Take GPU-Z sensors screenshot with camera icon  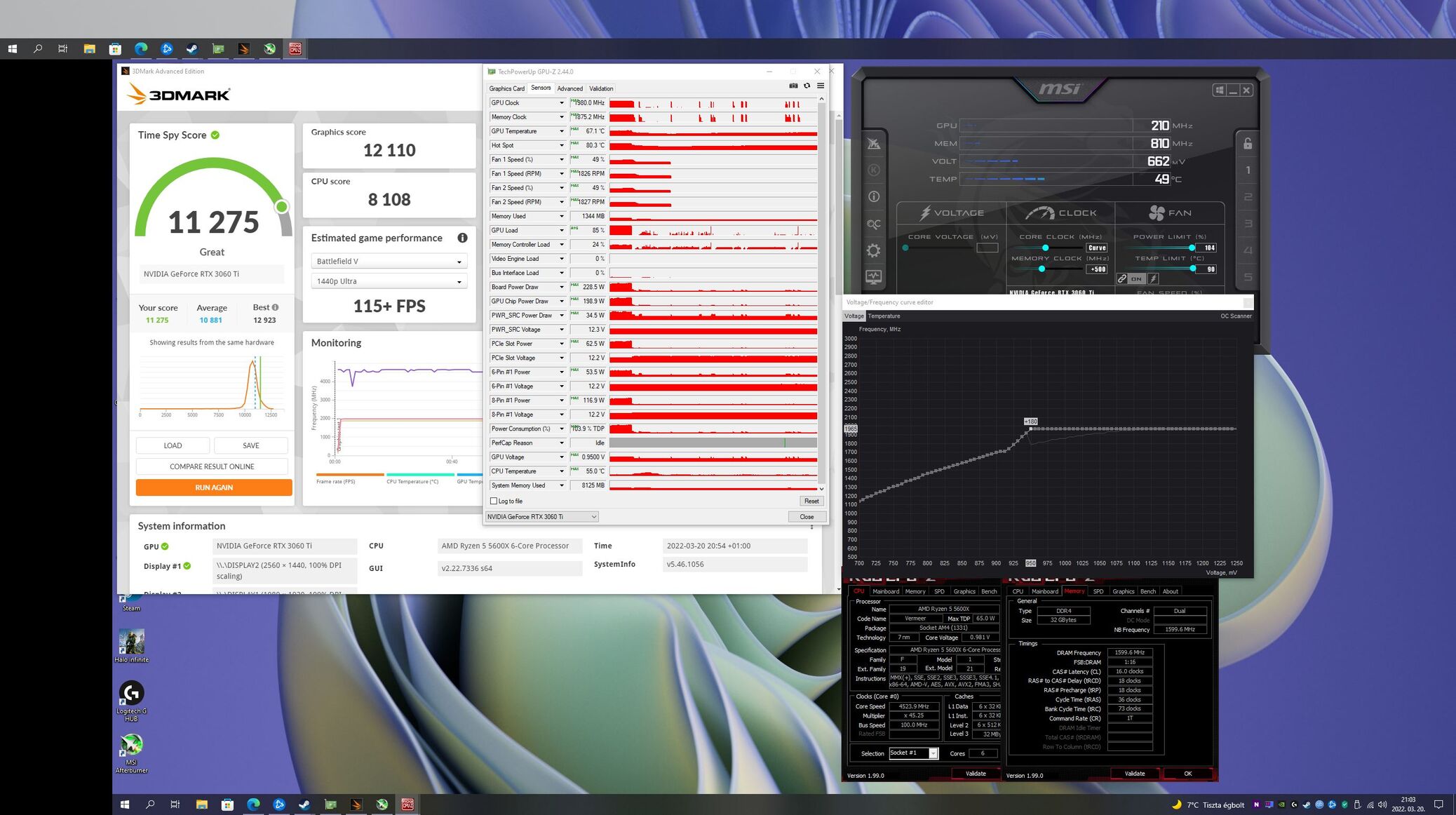[793, 86]
